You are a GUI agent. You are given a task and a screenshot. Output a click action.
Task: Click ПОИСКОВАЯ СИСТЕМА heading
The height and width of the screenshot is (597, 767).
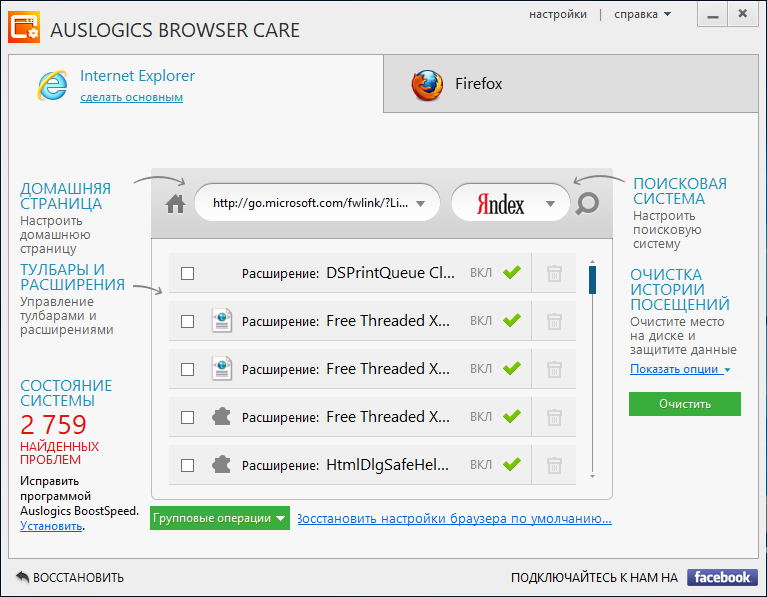coord(680,191)
